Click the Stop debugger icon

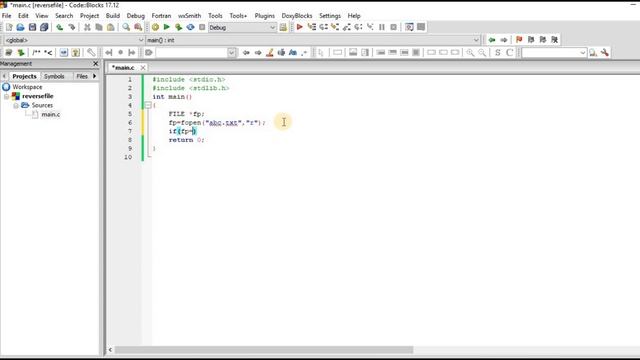tap(393, 27)
